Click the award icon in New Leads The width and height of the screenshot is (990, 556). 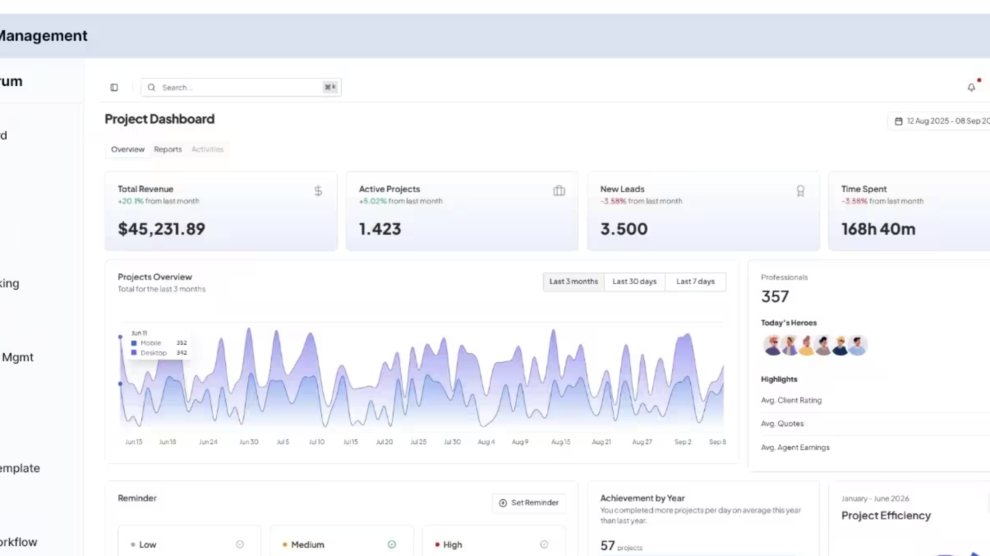coord(800,191)
